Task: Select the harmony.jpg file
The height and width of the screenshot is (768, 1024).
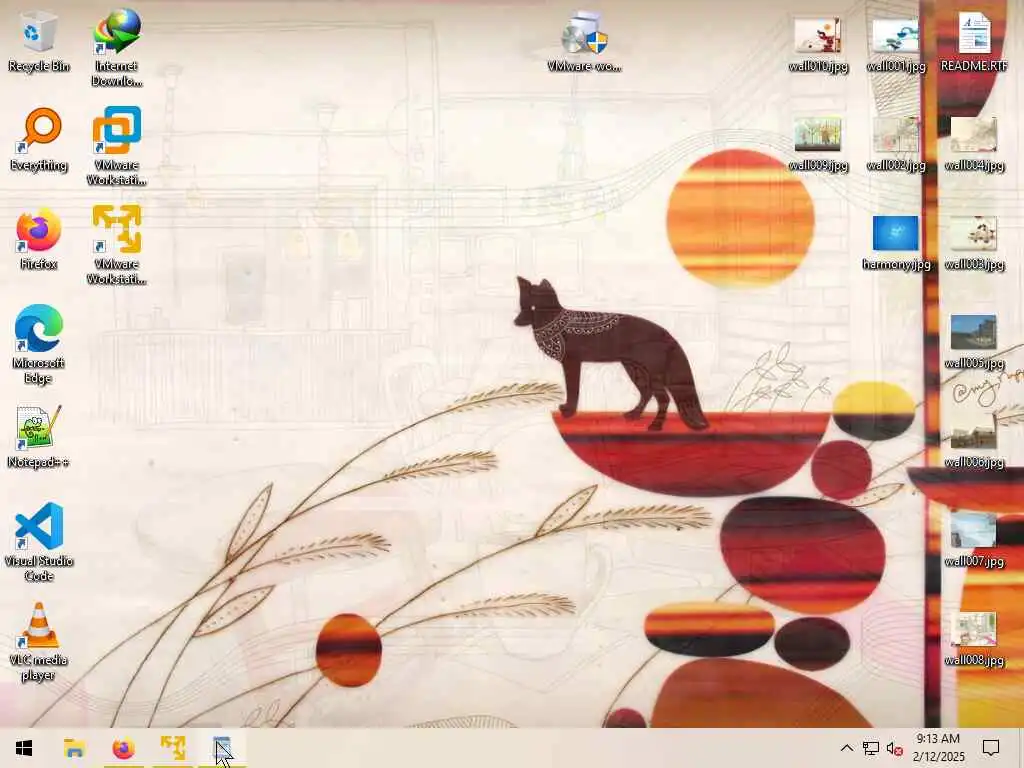Action: 895,244
